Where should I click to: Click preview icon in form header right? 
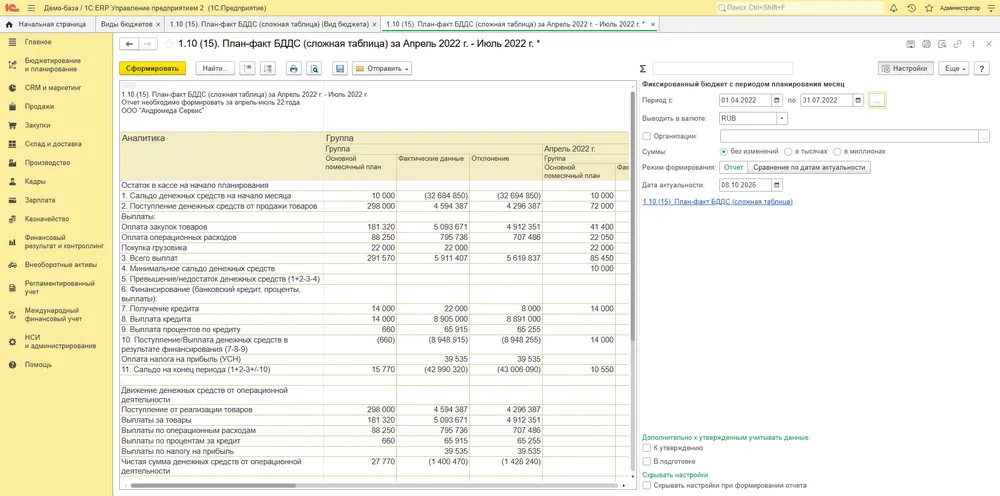coord(942,44)
